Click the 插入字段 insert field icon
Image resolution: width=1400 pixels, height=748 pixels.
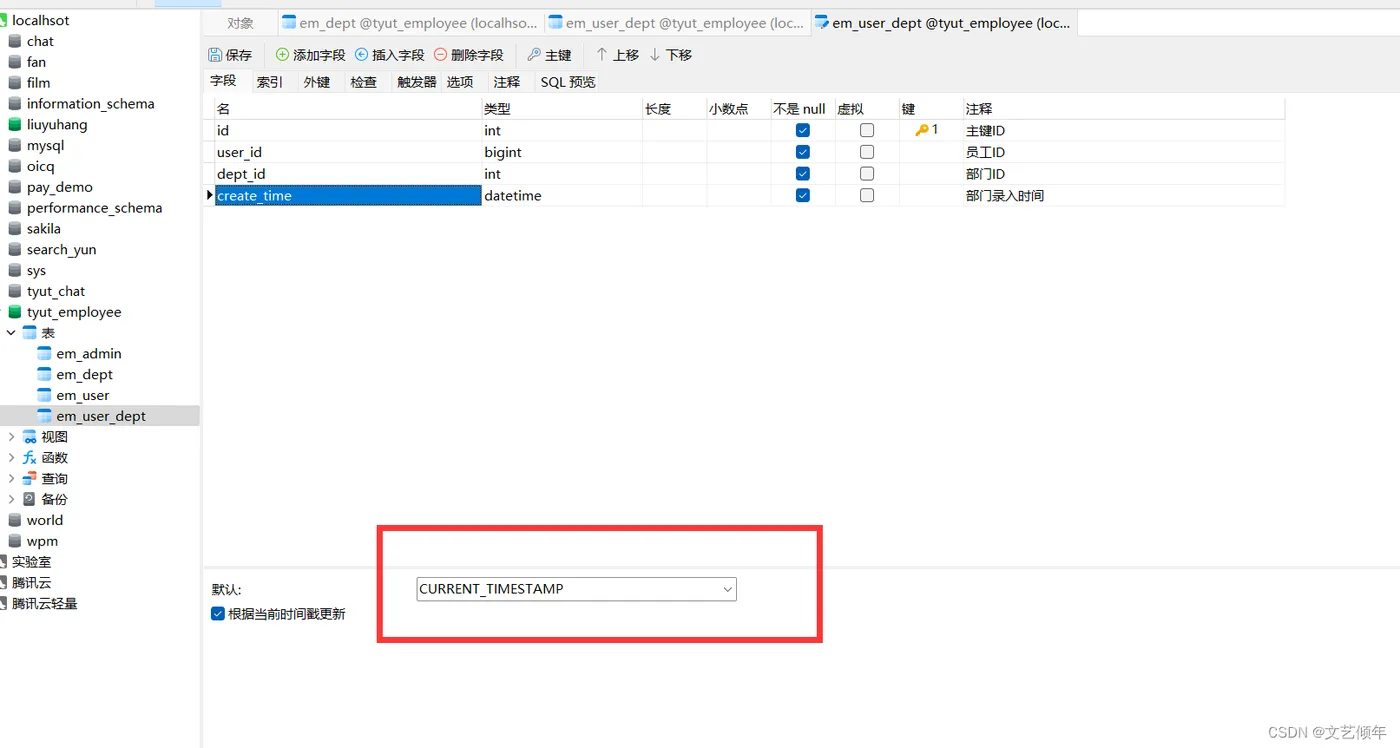(x=362, y=55)
